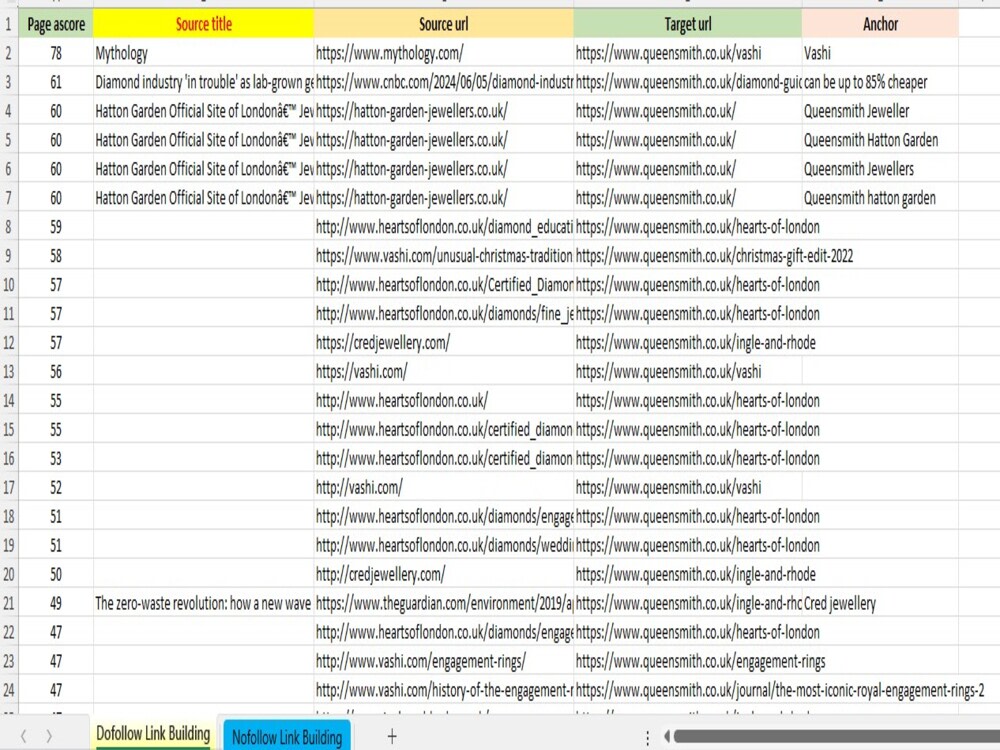
Task: Click the heartsoflondon diamonds/fine_je url cell
Action: point(443,314)
